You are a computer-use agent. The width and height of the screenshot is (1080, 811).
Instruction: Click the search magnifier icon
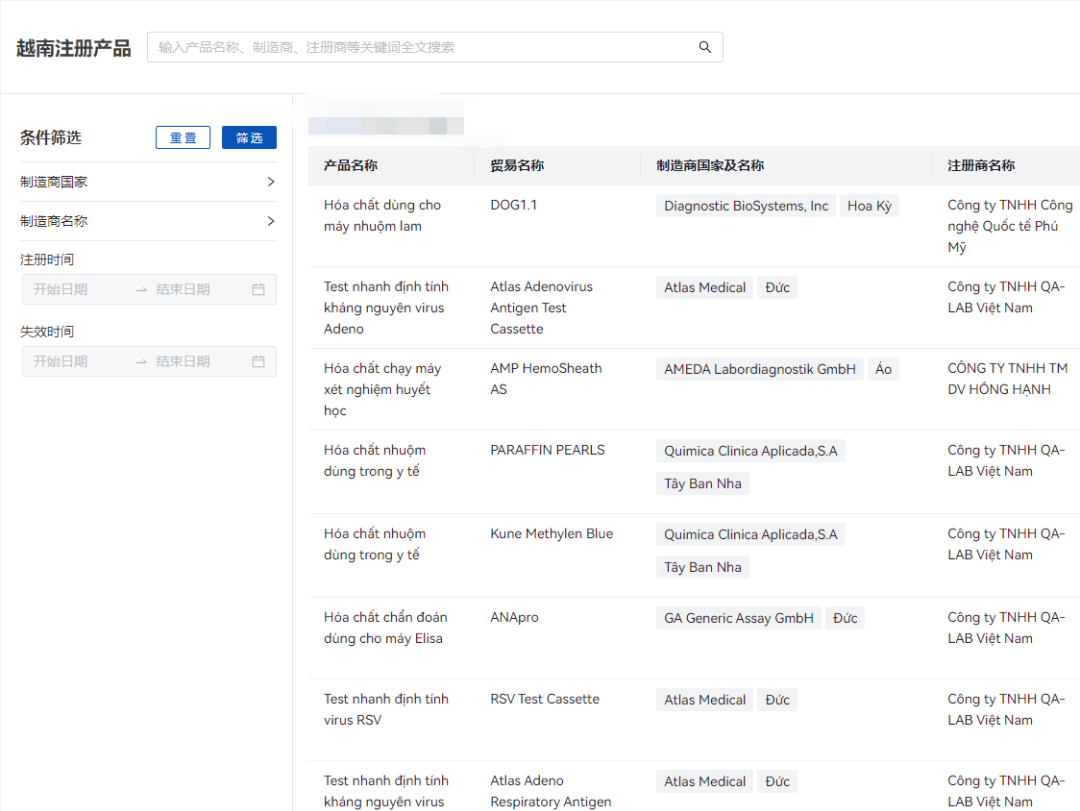coord(705,47)
